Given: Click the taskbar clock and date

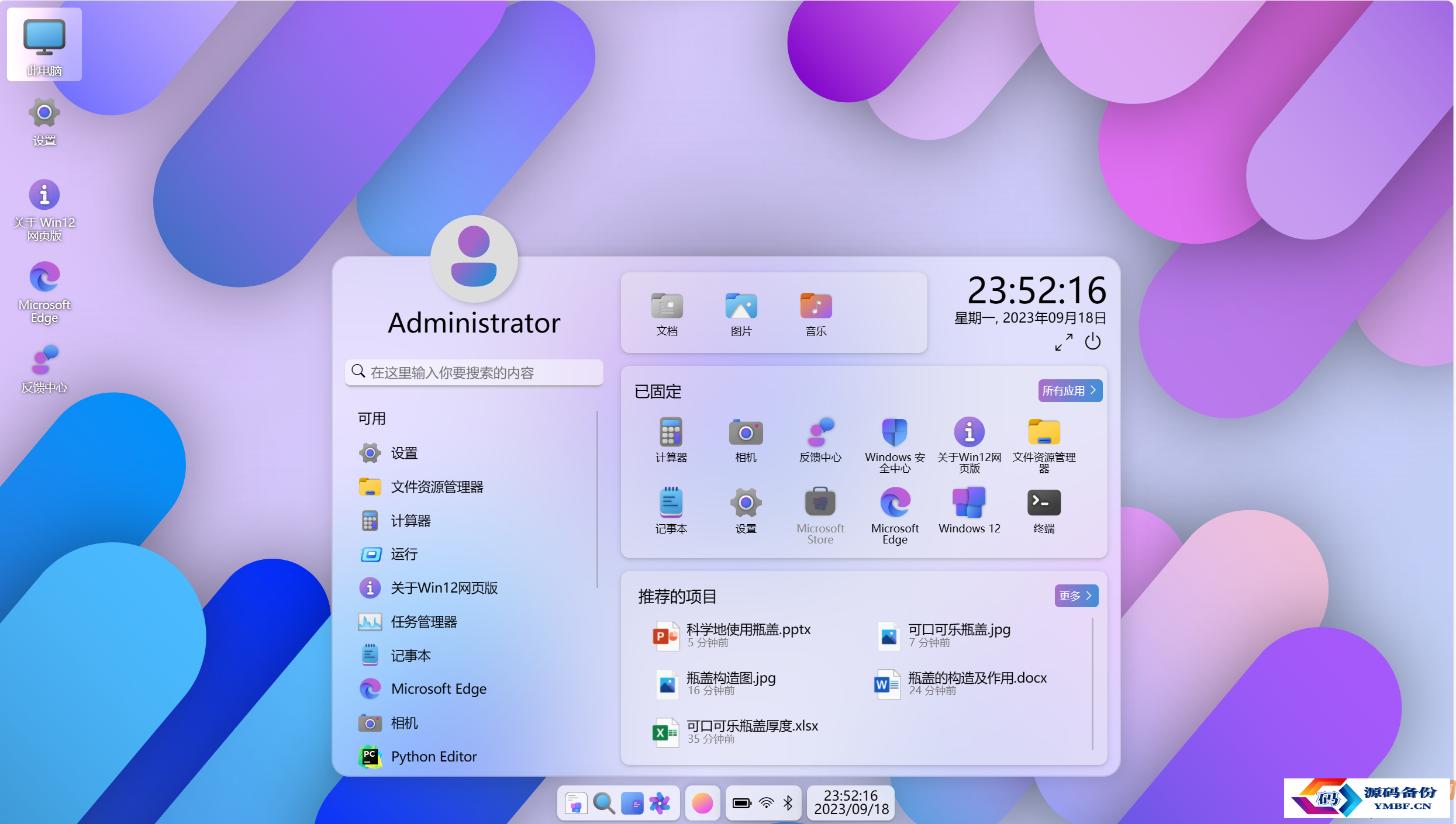Looking at the screenshot, I should click(851, 803).
